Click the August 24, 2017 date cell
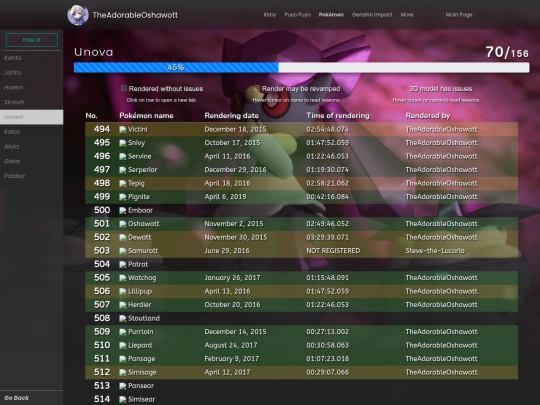Image resolution: width=540 pixels, height=405 pixels. pos(231,345)
